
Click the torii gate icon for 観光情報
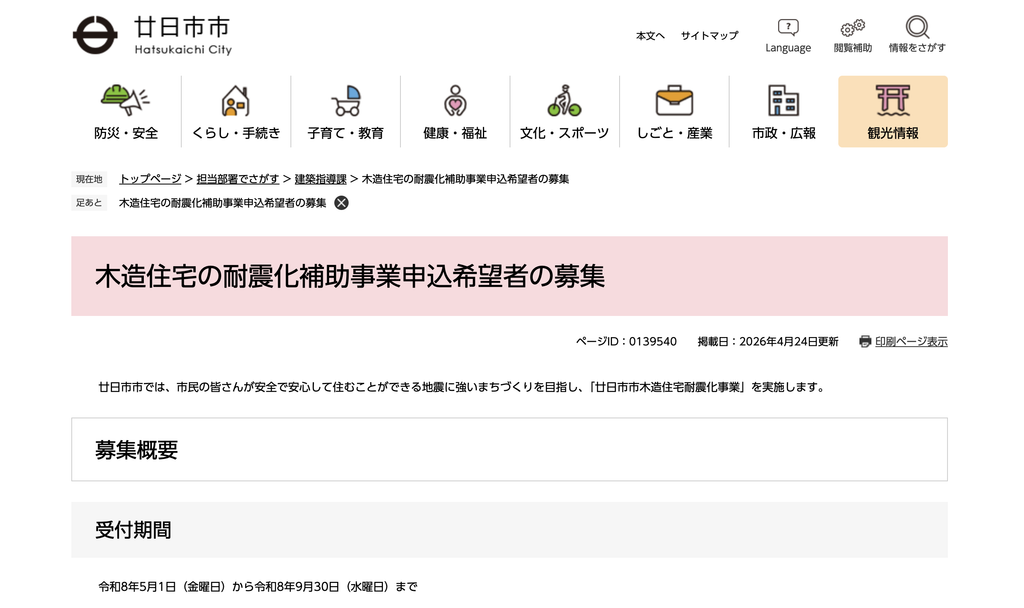(893, 101)
